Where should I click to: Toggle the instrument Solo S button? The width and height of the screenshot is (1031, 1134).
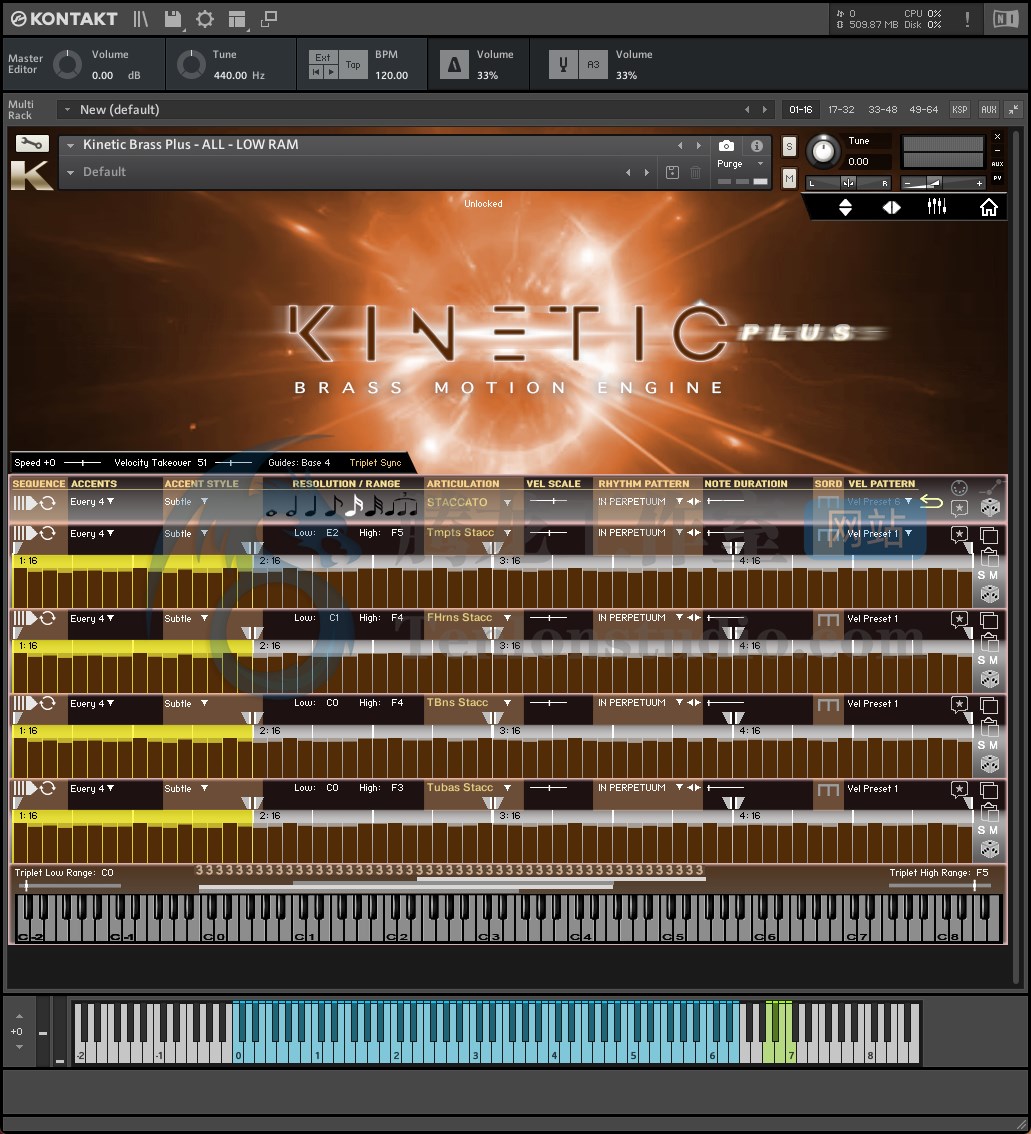click(789, 147)
